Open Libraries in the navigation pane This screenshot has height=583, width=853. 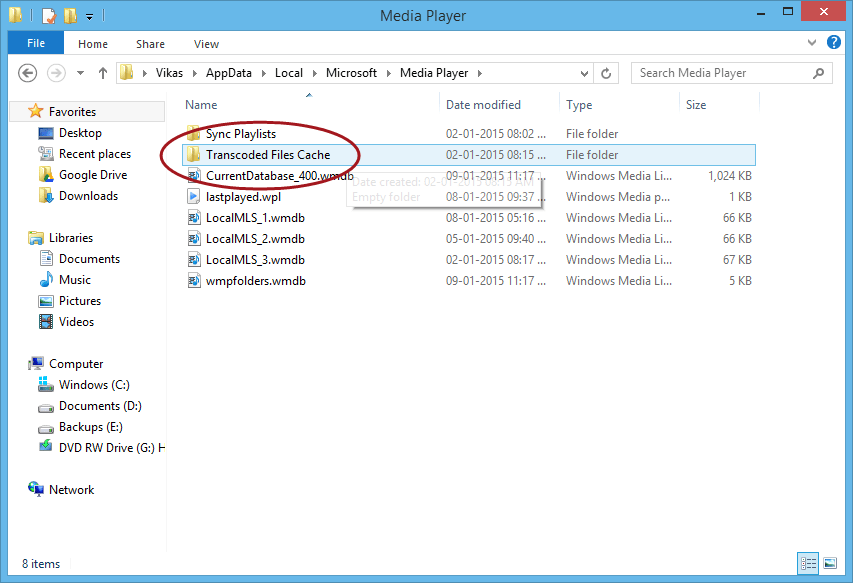[x=71, y=238]
